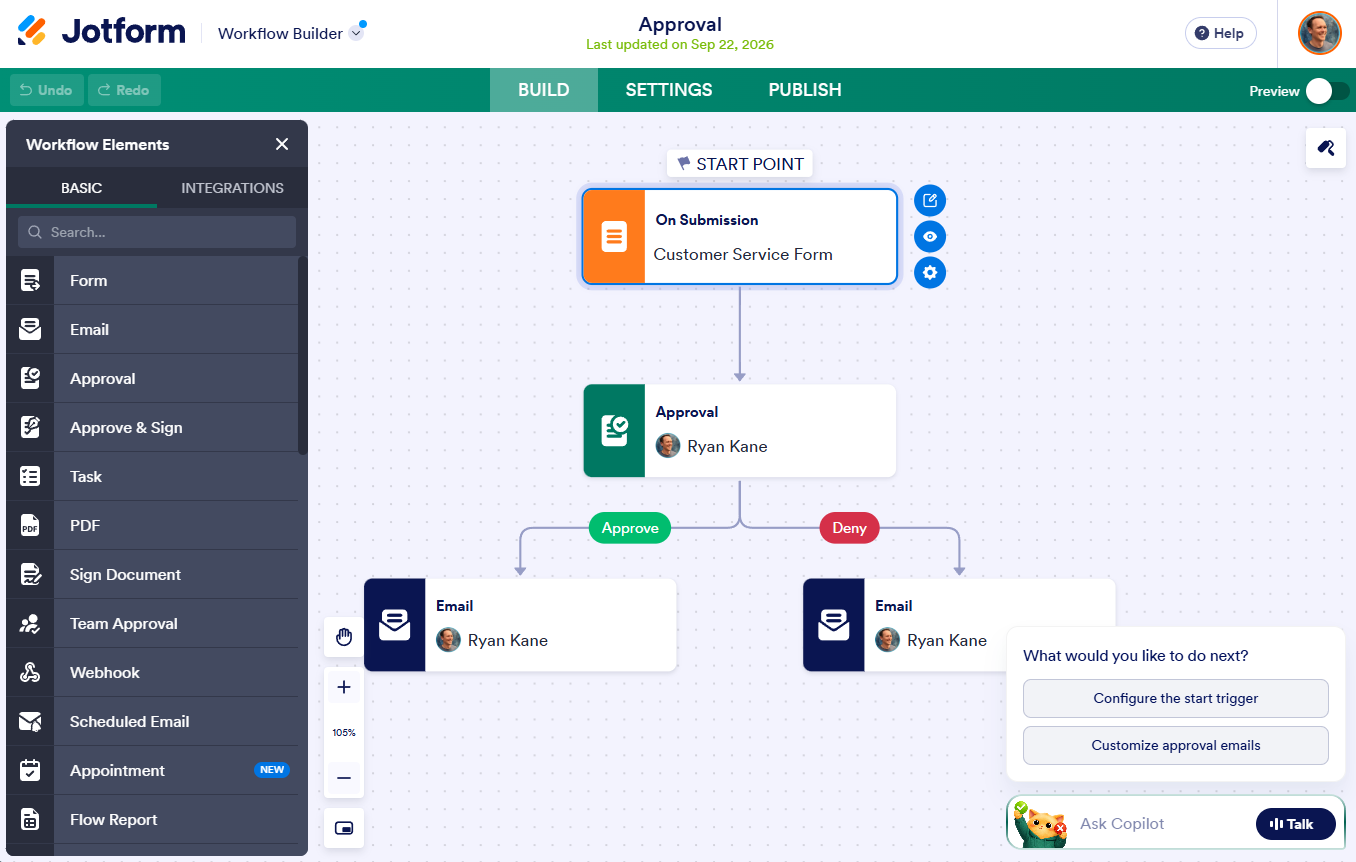The width and height of the screenshot is (1356, 862).
Task: Click Ryan Kane on the Approval node
Action: (x=727, y=446)
